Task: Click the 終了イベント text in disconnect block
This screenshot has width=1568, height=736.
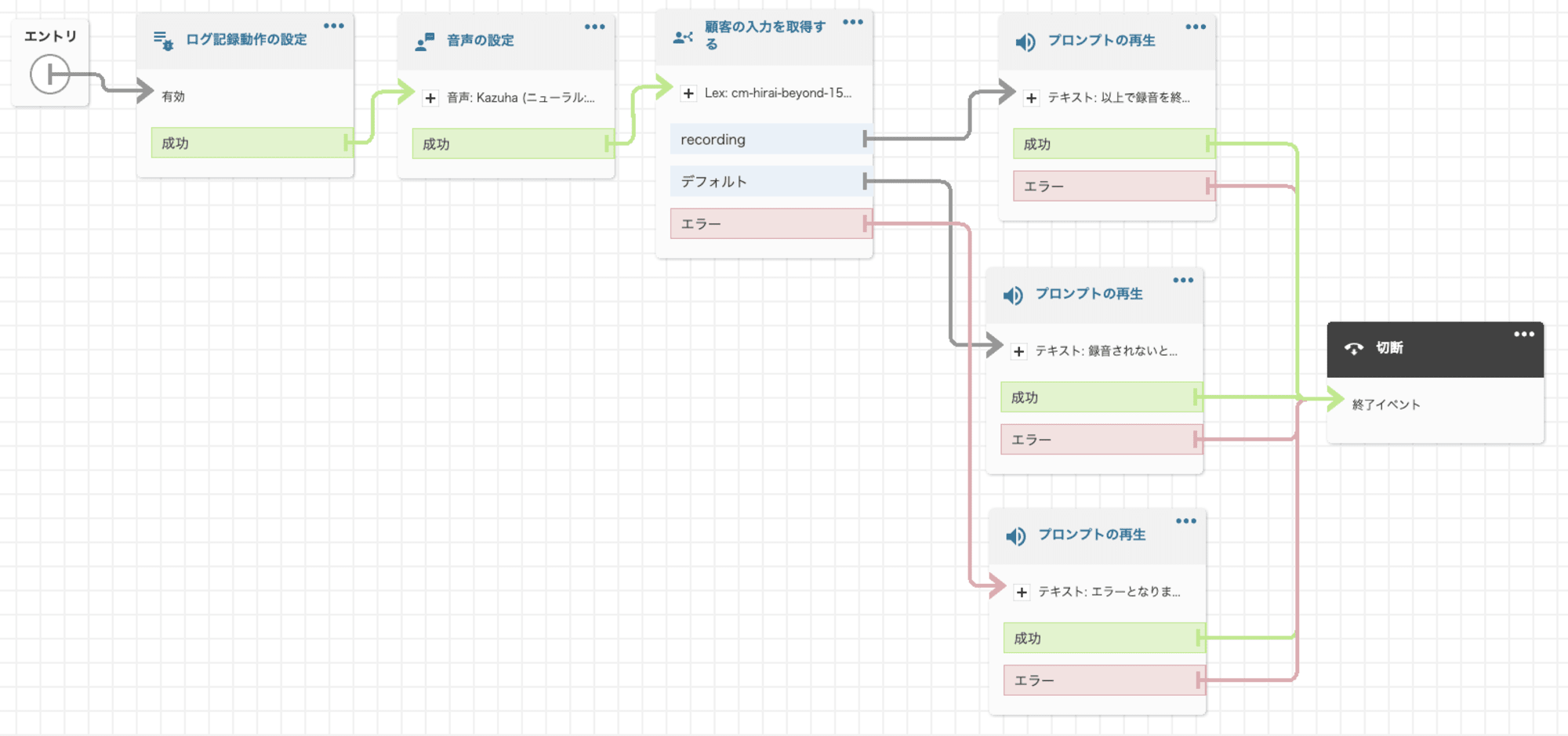Action: pyautogui.click(x=1386, y=404)
